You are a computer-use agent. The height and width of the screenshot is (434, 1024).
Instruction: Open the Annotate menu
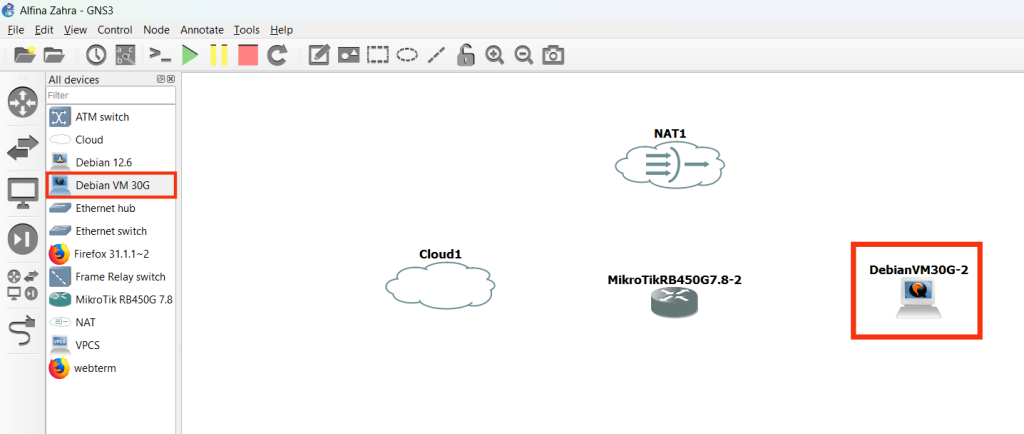click(201, 30)
